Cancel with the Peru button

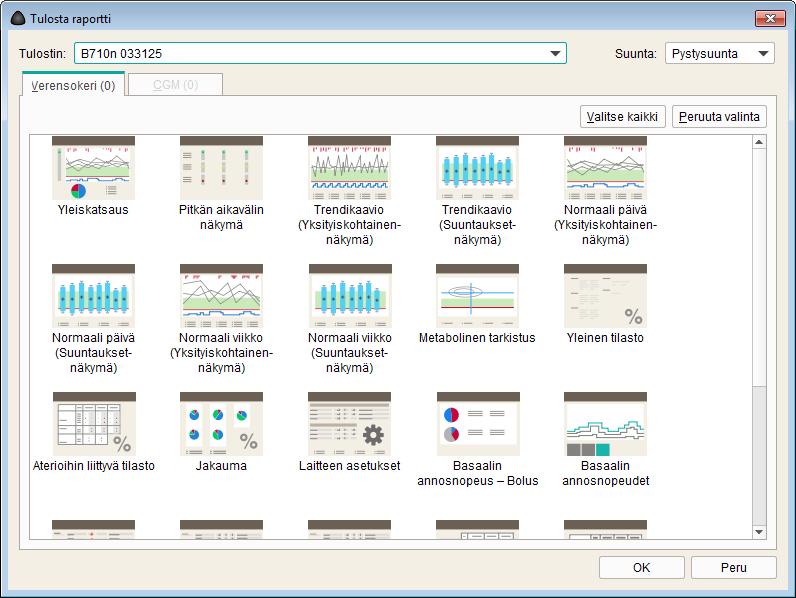pos(734,568)
